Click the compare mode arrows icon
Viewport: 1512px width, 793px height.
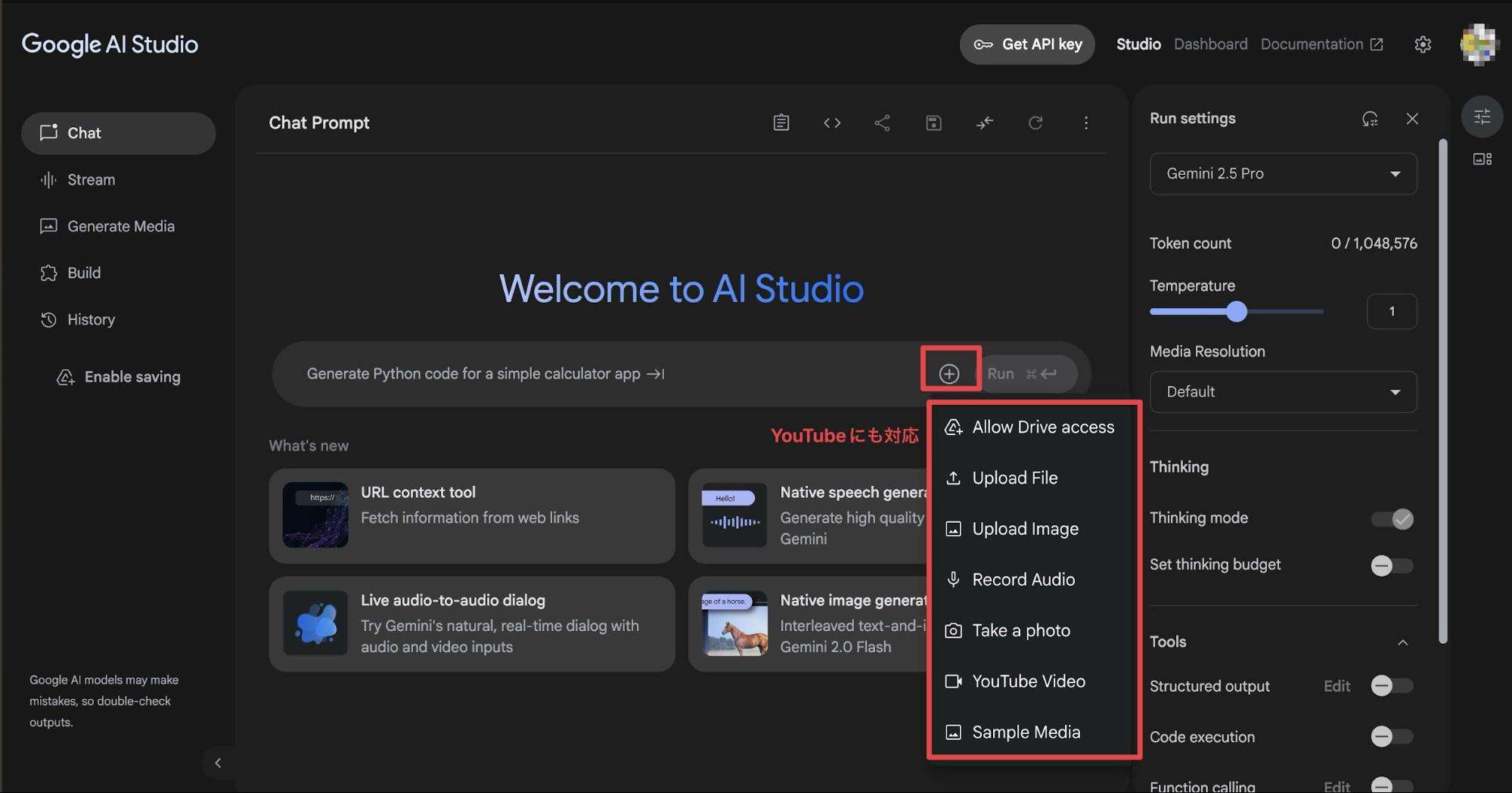984,123
